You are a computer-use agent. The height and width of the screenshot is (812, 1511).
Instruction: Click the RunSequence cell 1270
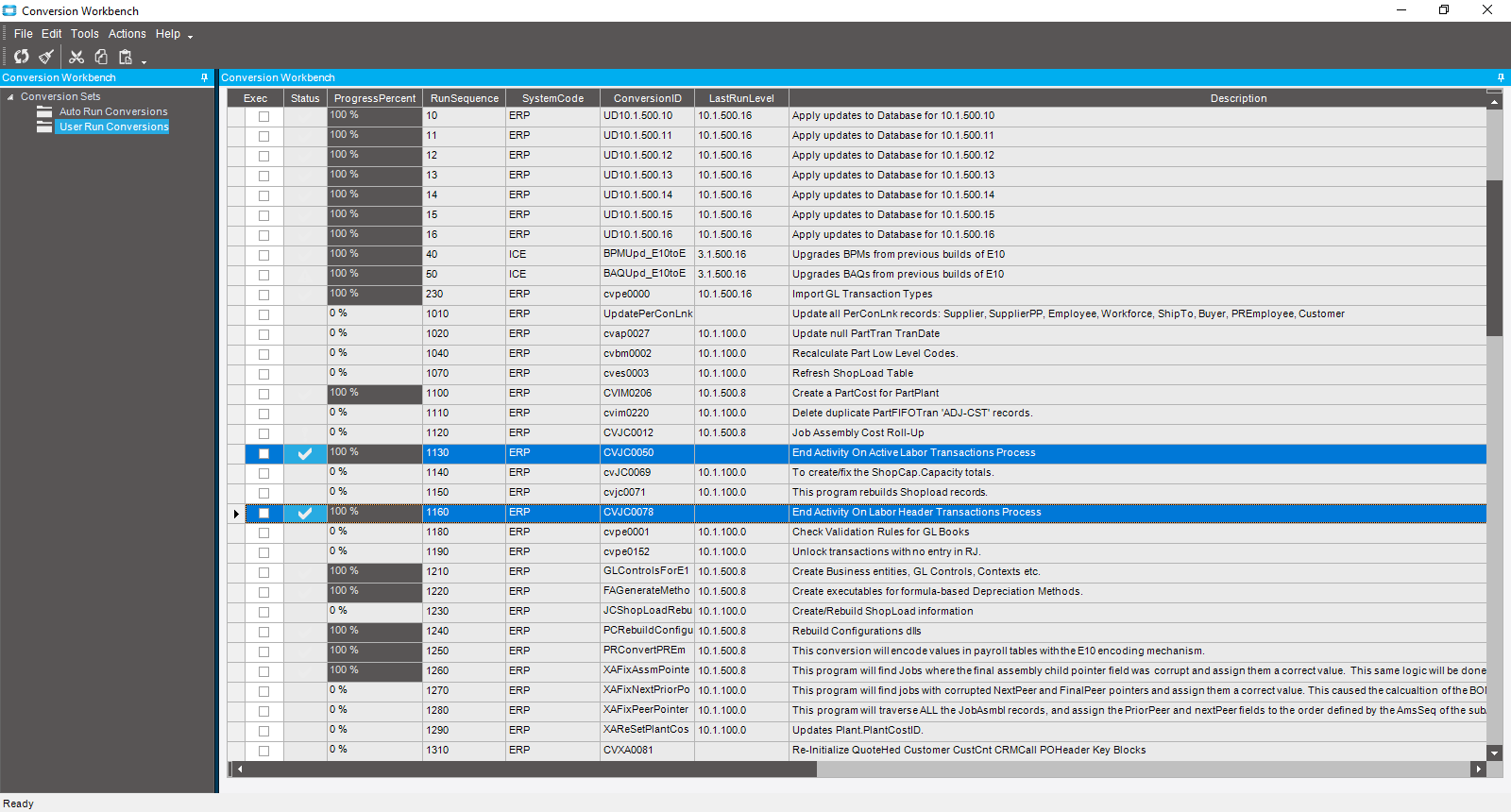464,691
